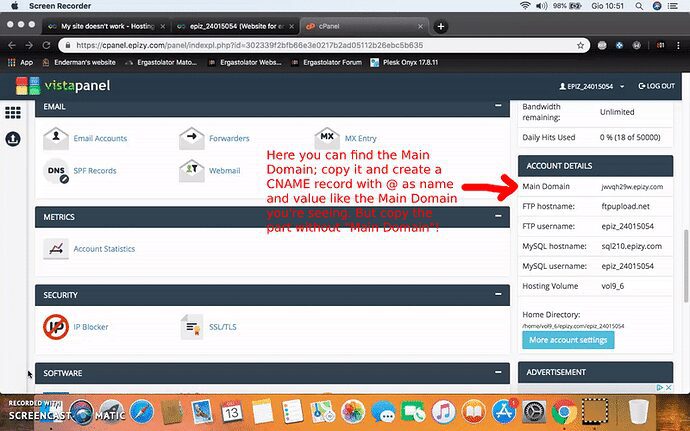Switch to epiz_24015054 Website tab

click(x=236, y=26)
